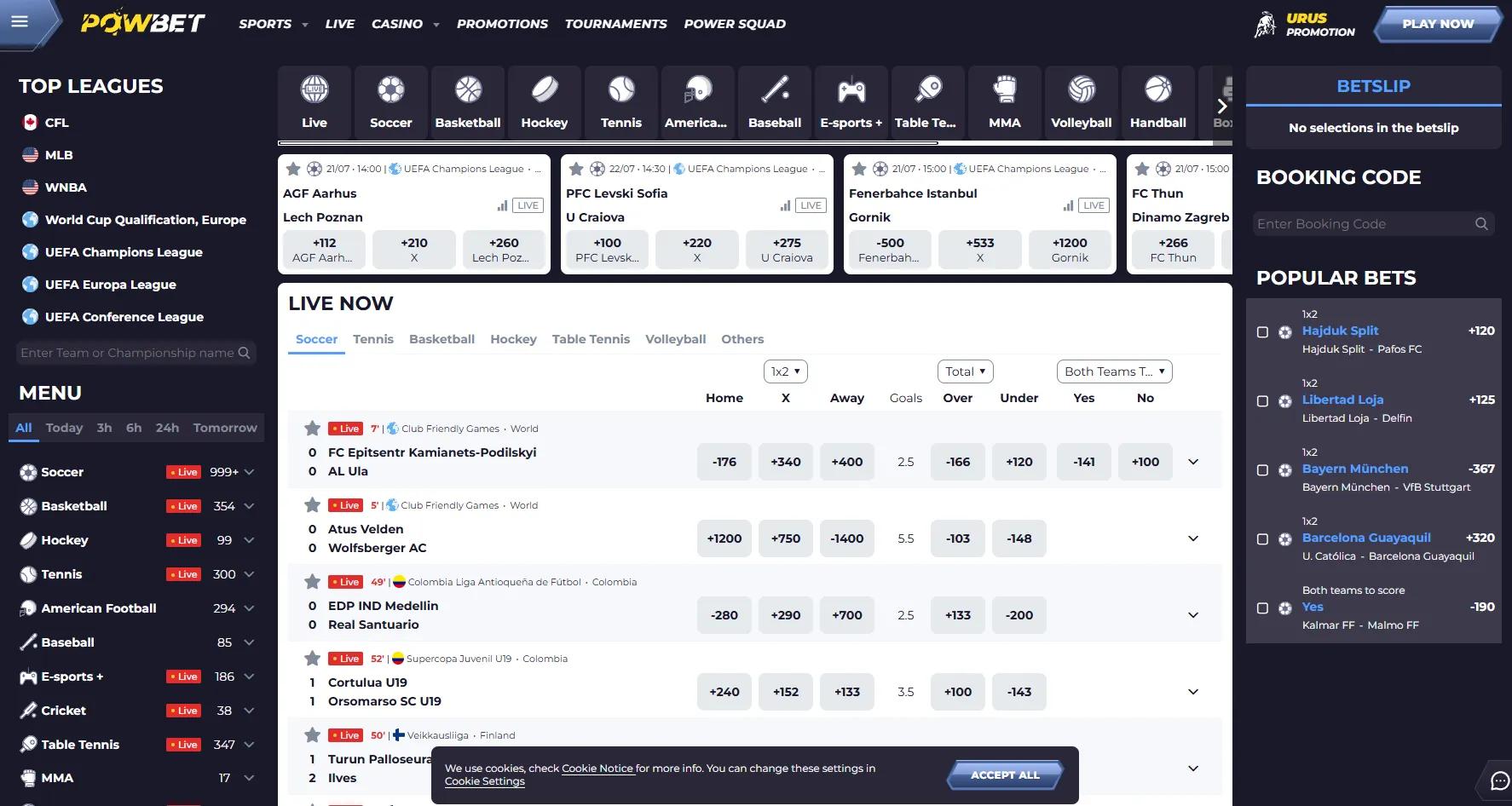1512x806 pixels.
Task: Open the Both Teams To Score dropdown
Action: [x=1115, y=371]
